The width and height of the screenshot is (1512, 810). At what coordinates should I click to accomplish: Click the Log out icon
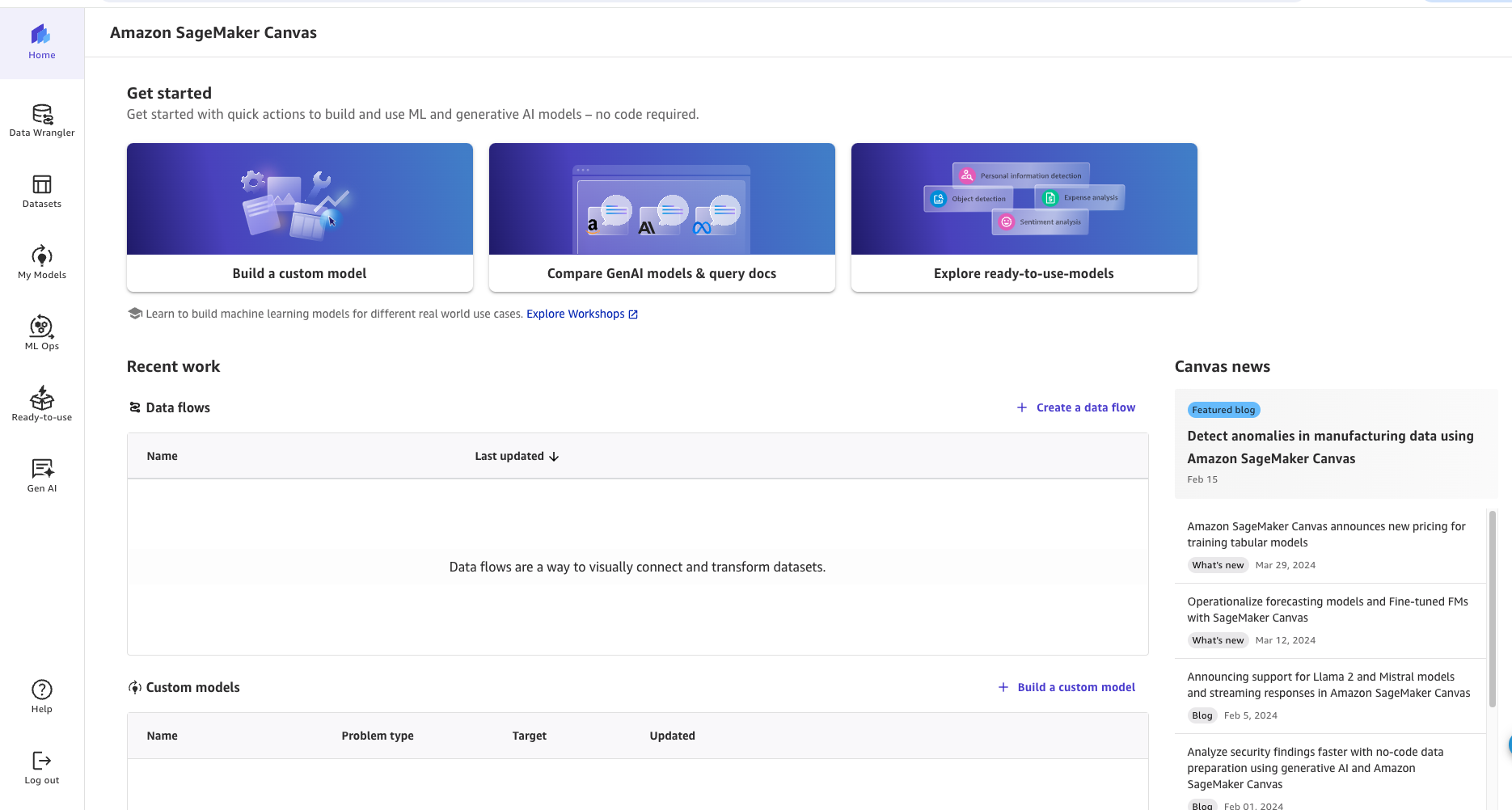coord(42,768)
